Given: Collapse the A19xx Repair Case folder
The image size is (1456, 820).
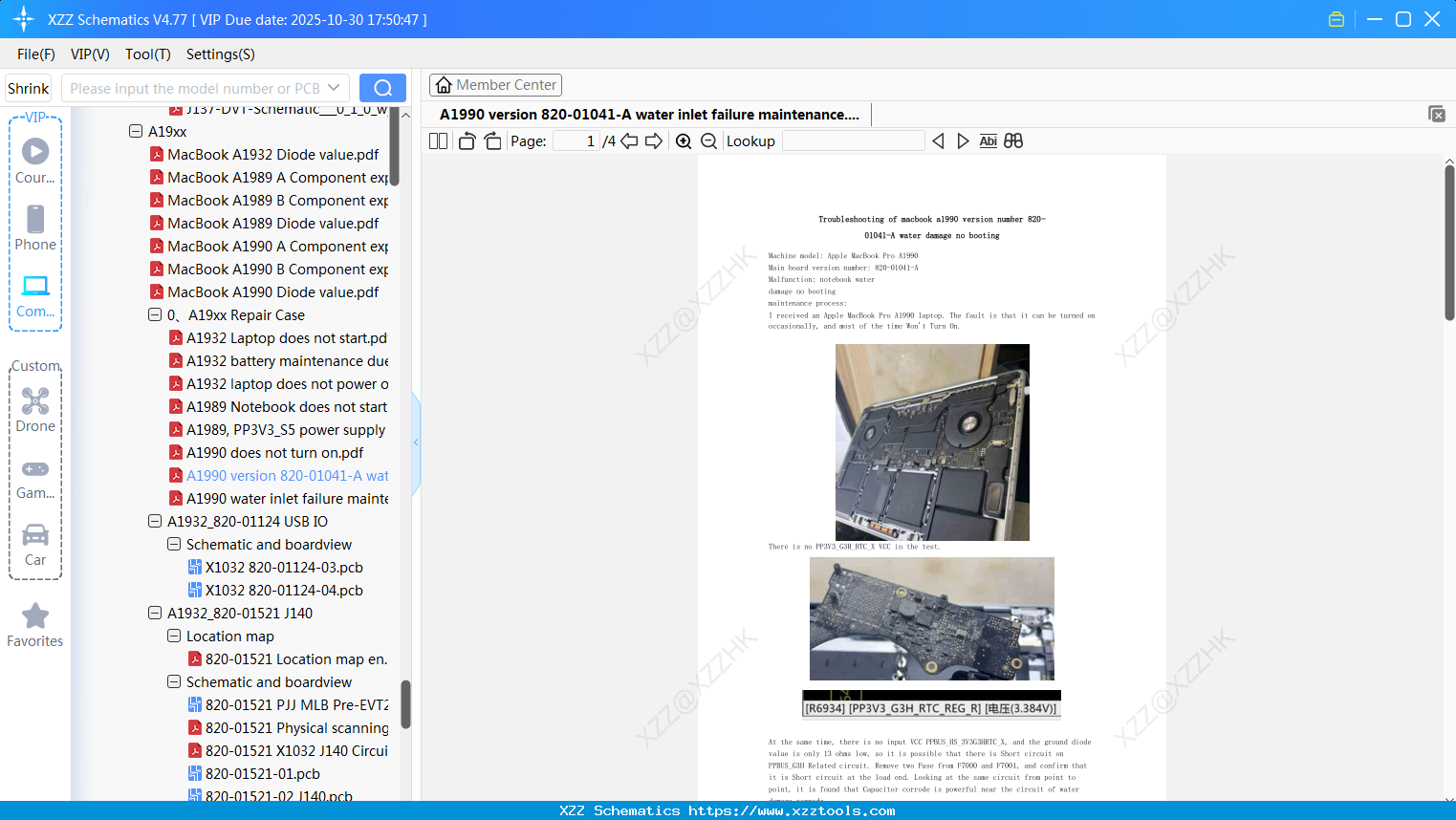Looking at the screenshot, I should tap(155, 315).
